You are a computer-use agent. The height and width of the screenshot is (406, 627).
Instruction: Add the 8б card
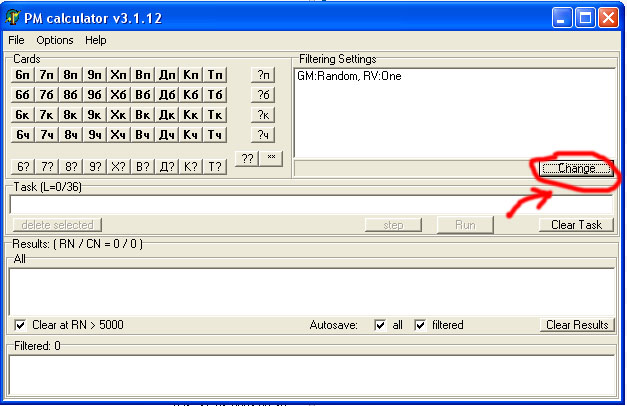coord(71,95)
